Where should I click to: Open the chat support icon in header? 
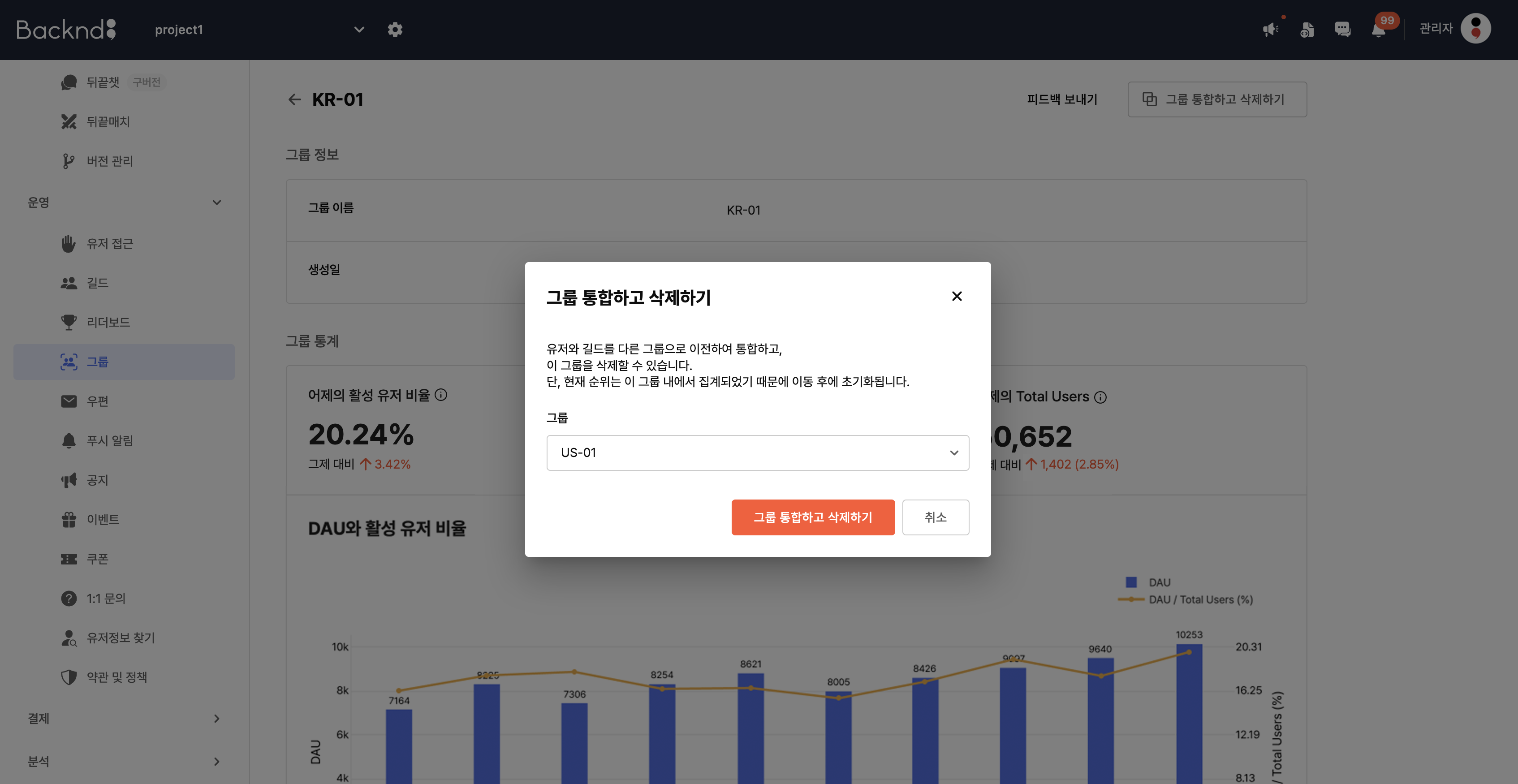[1342, 30]
